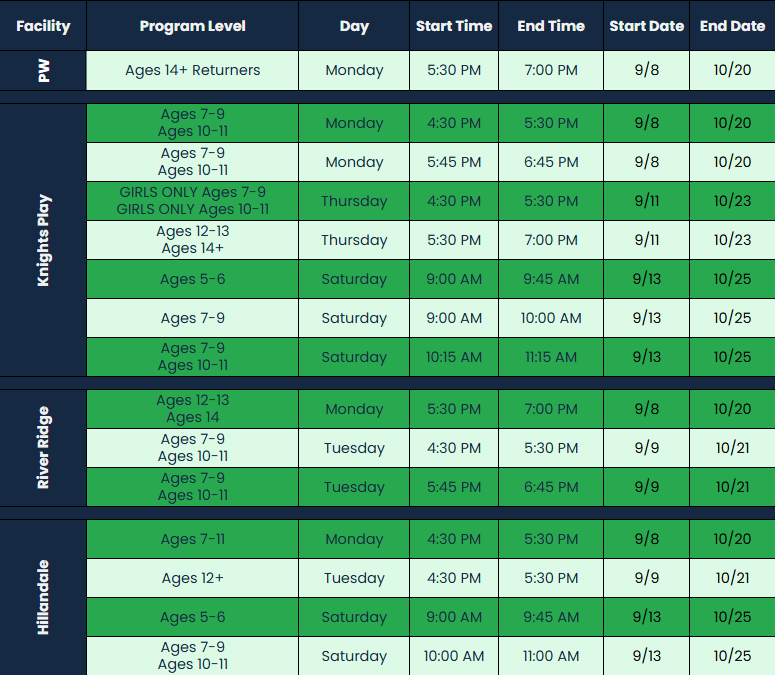This screenshot has width=775, height=675.
Task: Select the GIRLS ONLY program level cell
Action: coord(192,201)
